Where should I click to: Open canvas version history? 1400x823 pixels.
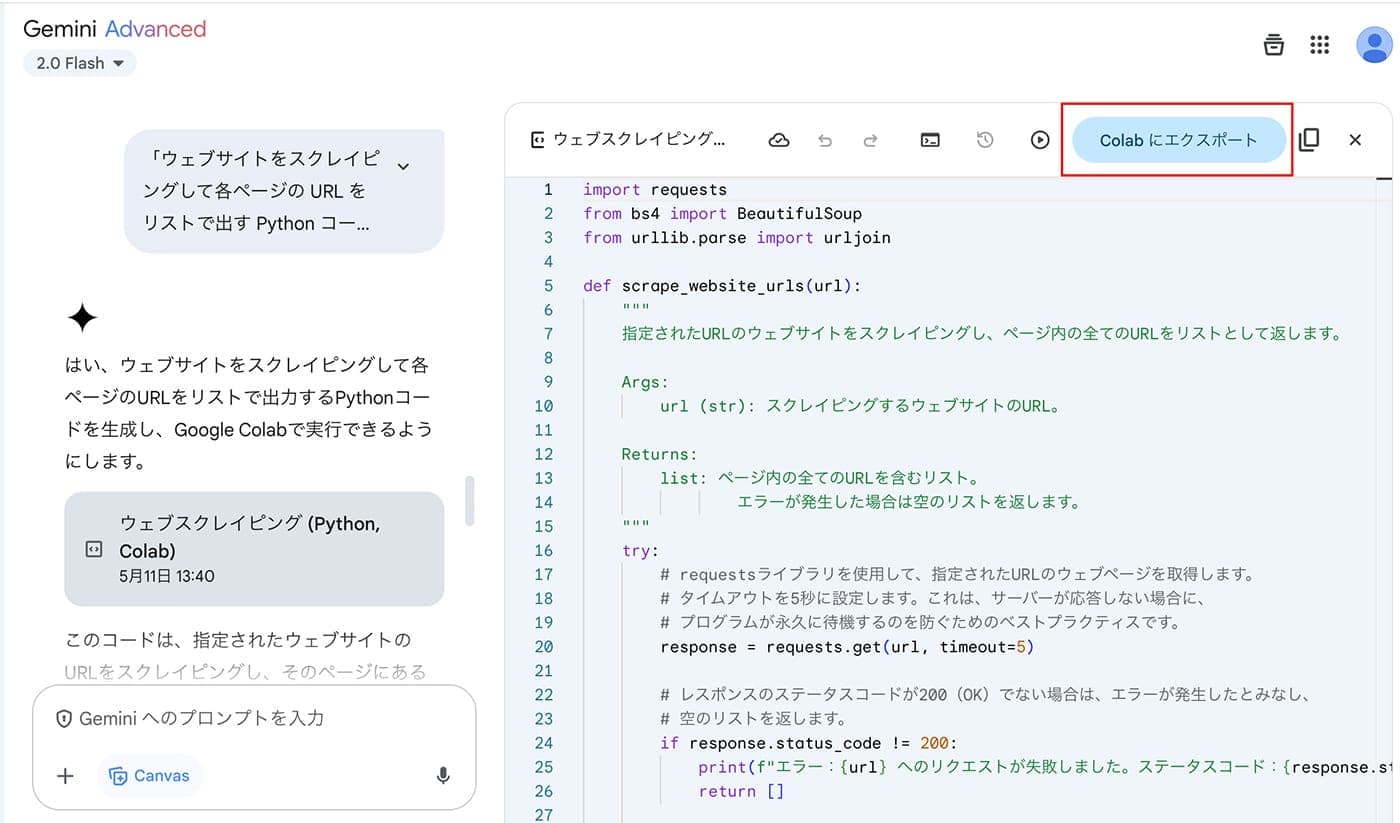[x=985, y=140]
